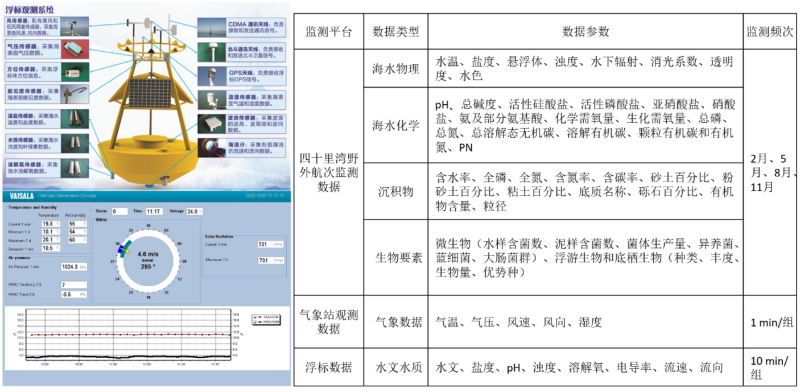The image size is (800, 392).
Task: Click the 海水化学 data type cell
Action: click(396, 126)
